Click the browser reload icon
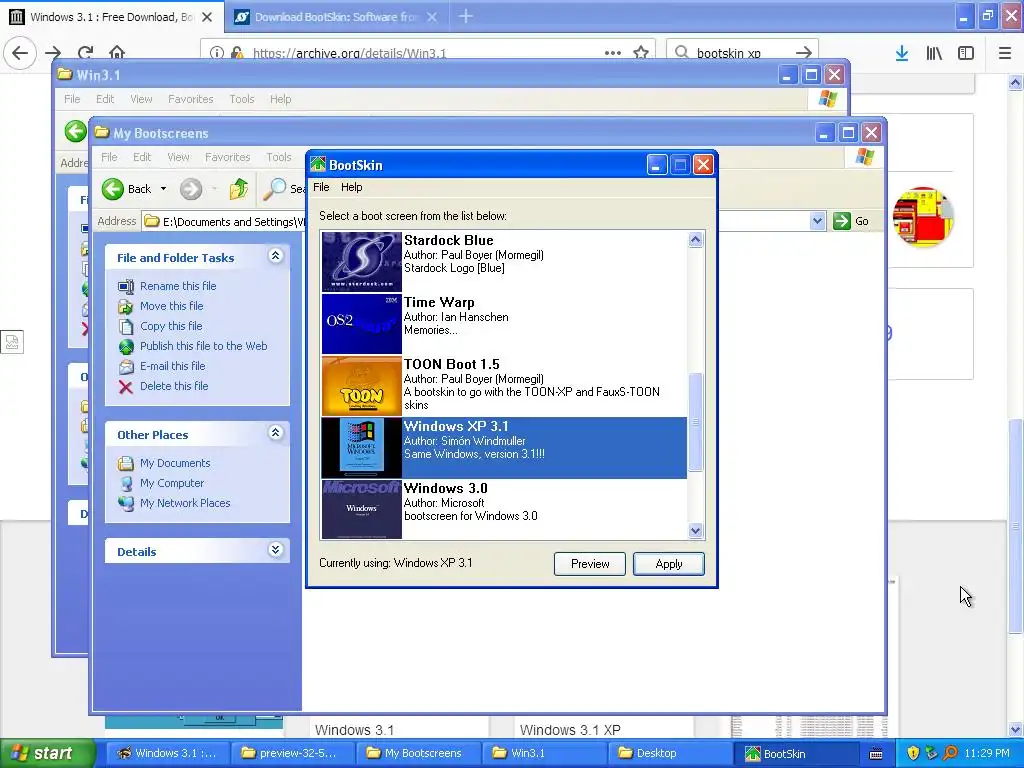 point(86,52)
